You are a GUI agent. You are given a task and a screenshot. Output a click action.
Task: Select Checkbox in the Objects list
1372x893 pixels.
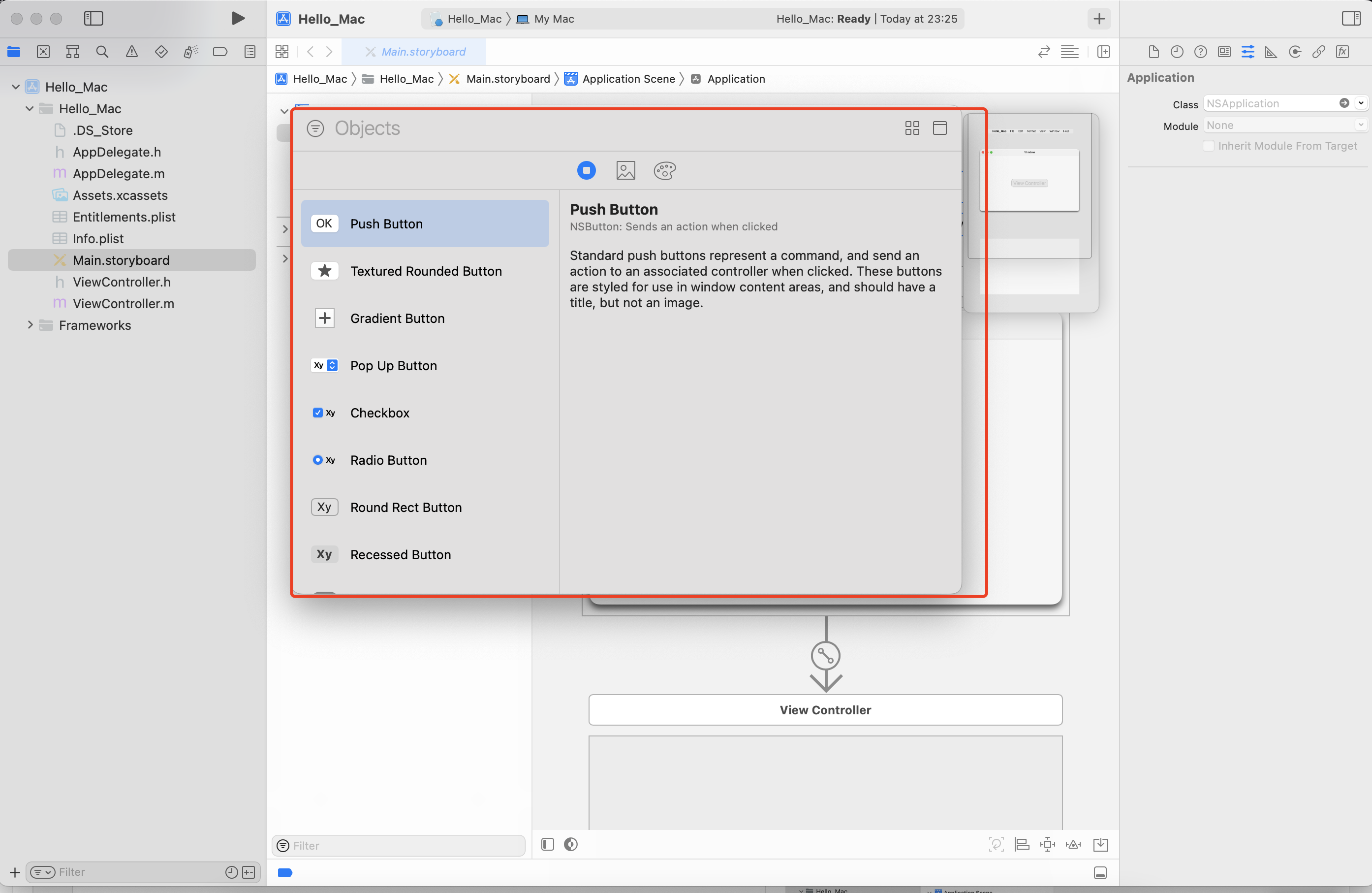379,413
